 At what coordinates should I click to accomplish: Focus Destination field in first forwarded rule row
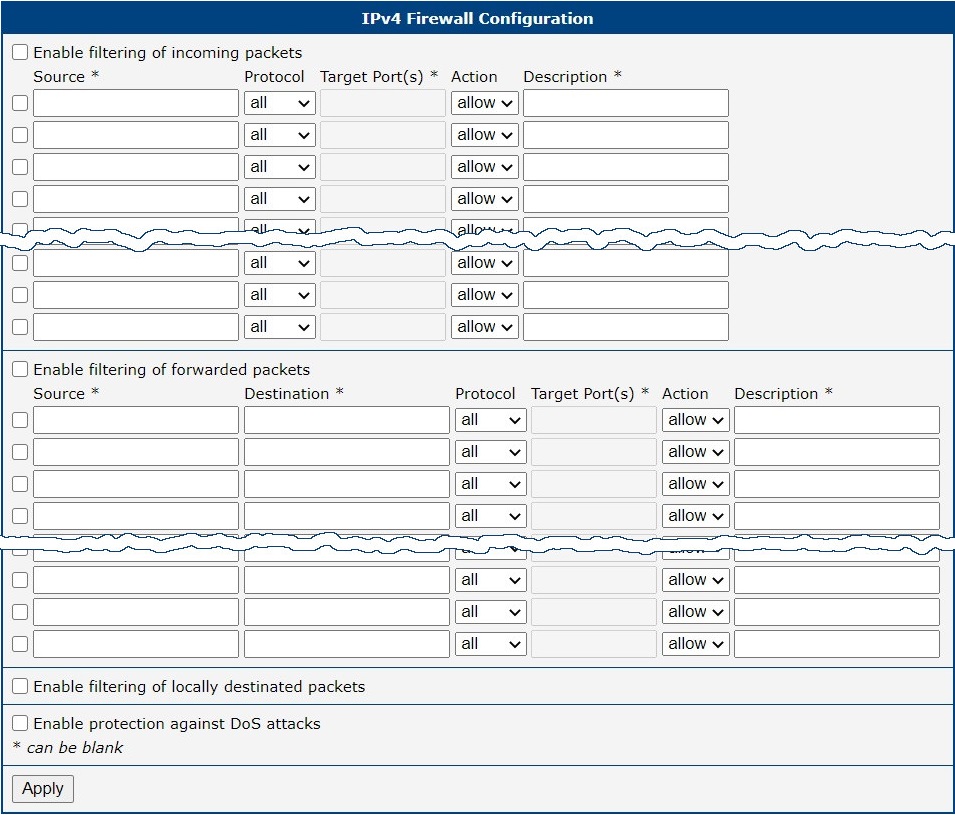347,420
